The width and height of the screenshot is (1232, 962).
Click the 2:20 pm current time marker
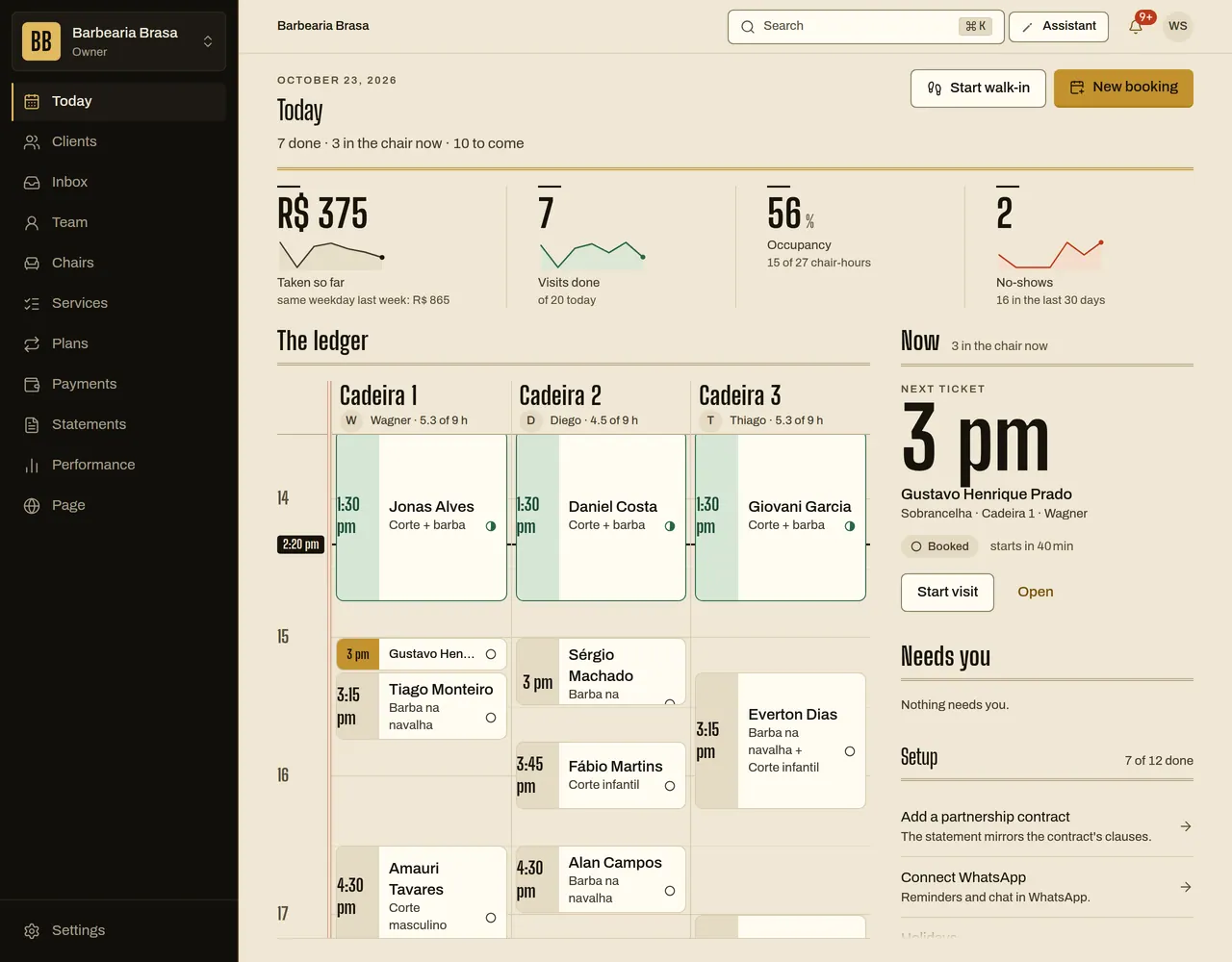[300, 544]
